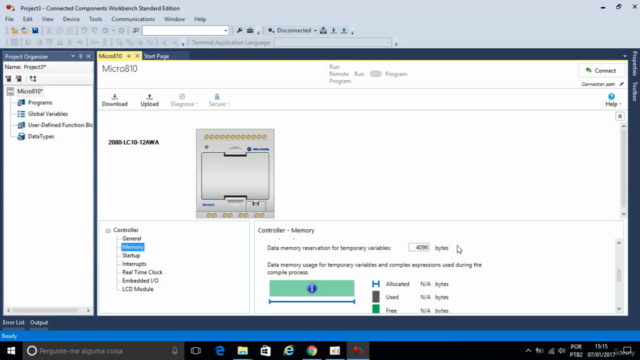Image resolution: width=640 pixels, height=360 pixels.
Task: Click the Redo arrow icon
Action: 94,31
